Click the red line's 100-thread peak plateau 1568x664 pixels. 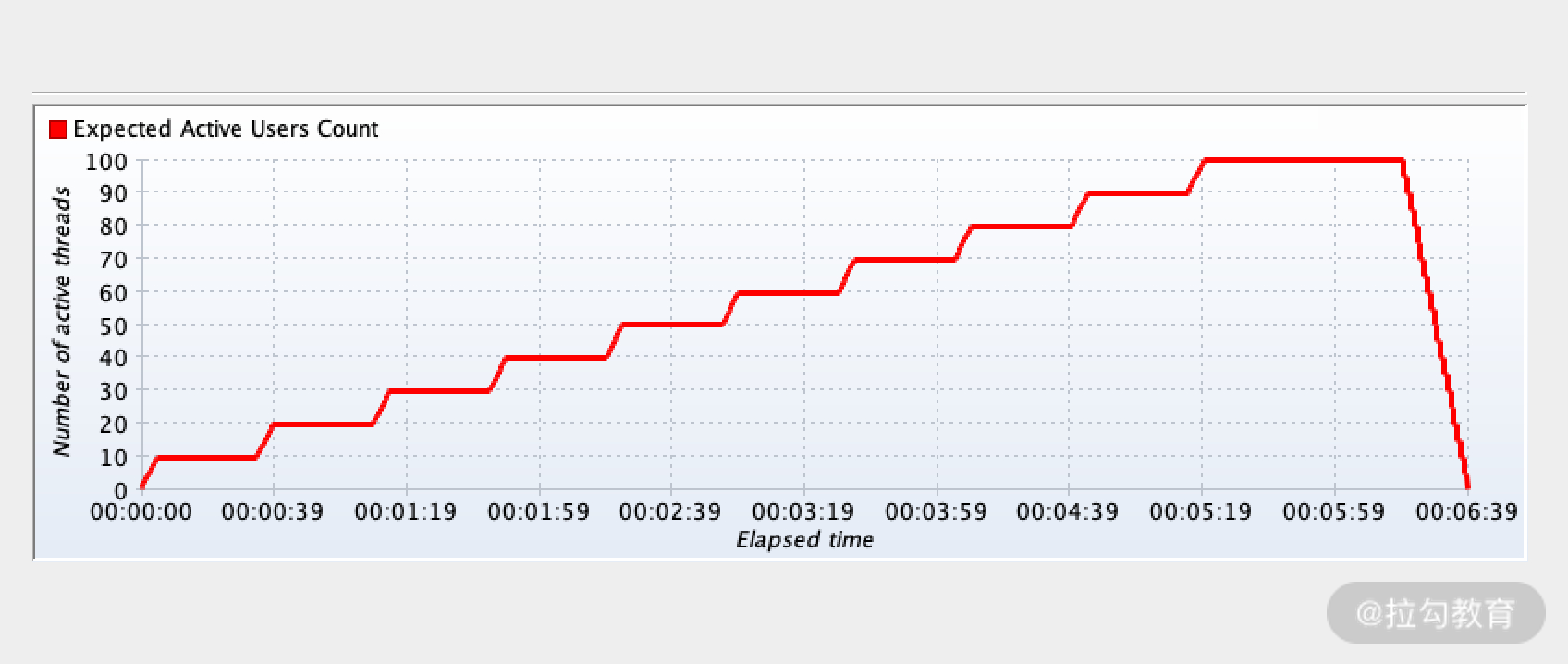coord(1304,160)
